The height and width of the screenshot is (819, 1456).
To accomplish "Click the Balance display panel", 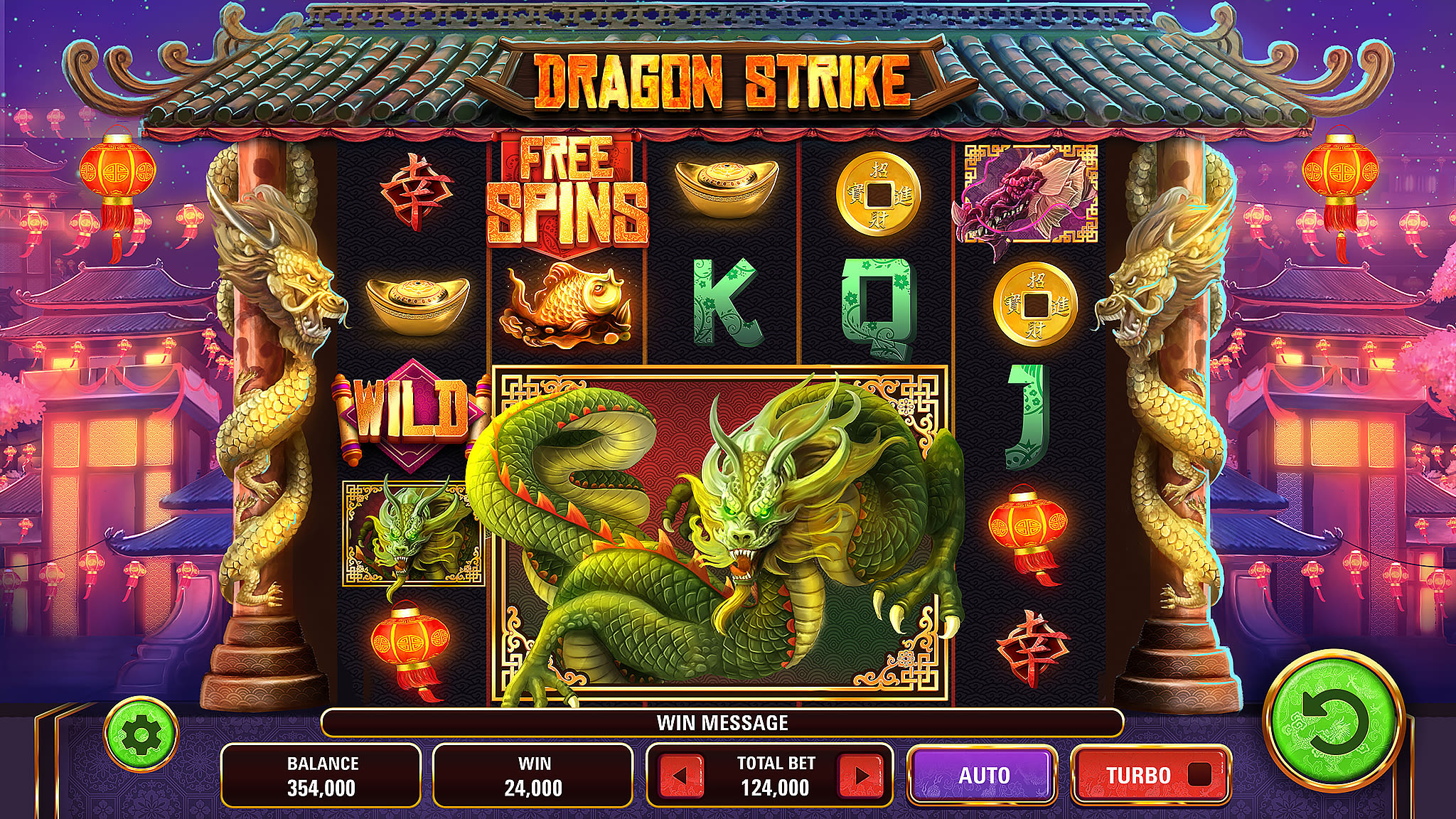I will [321, 776].
